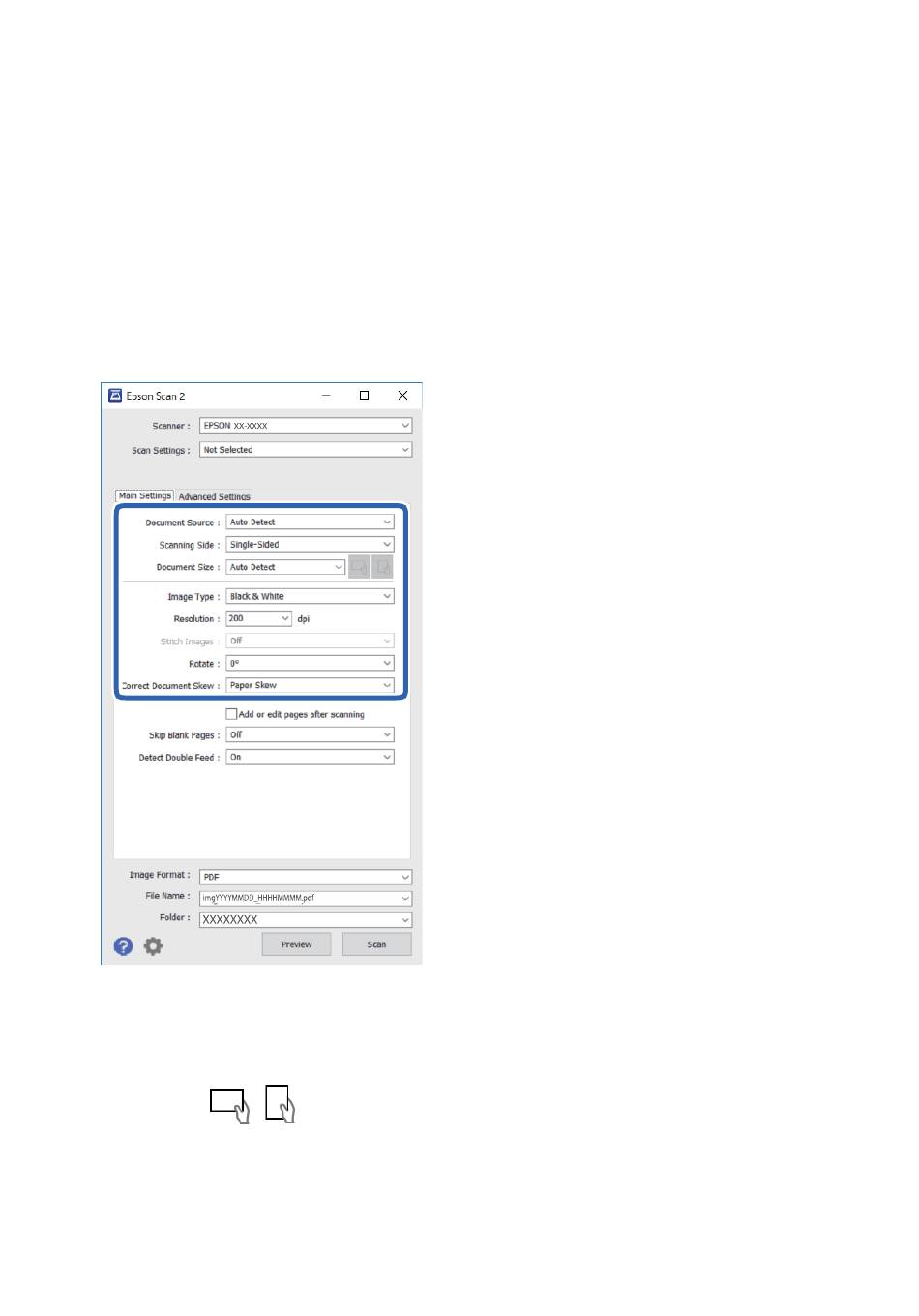Close the Epson Scan 2 window
The image size is (919, 1316).
pos(402,396)
